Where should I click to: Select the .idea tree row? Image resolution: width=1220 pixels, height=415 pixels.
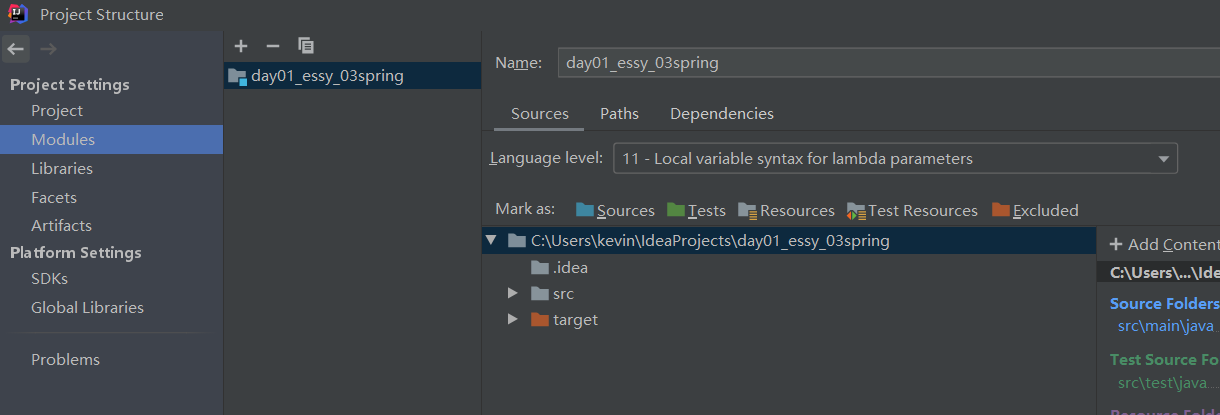click(x=789, y=268)
